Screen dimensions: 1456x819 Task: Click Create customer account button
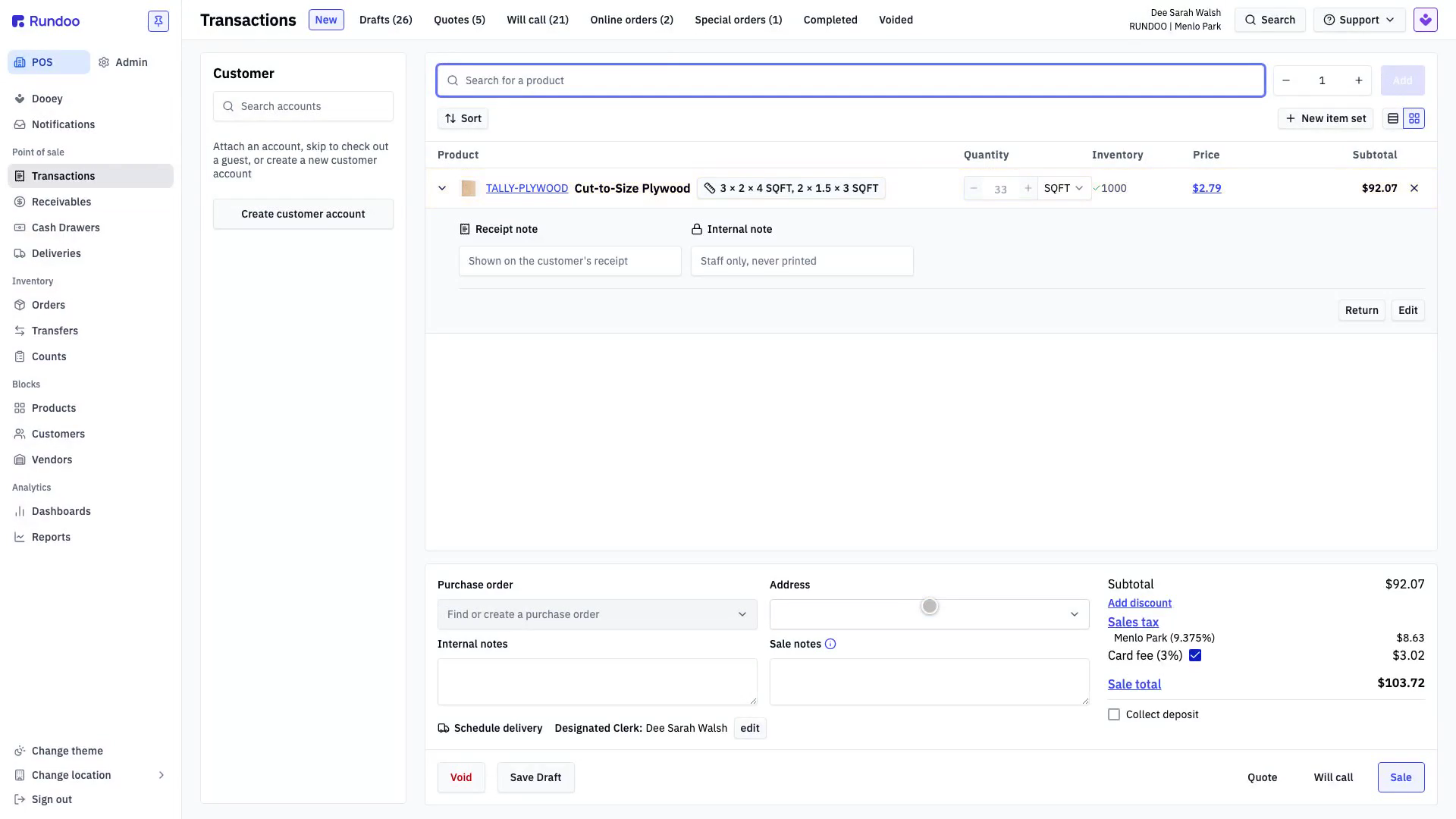pyautogui.click(x=303, y=214)
